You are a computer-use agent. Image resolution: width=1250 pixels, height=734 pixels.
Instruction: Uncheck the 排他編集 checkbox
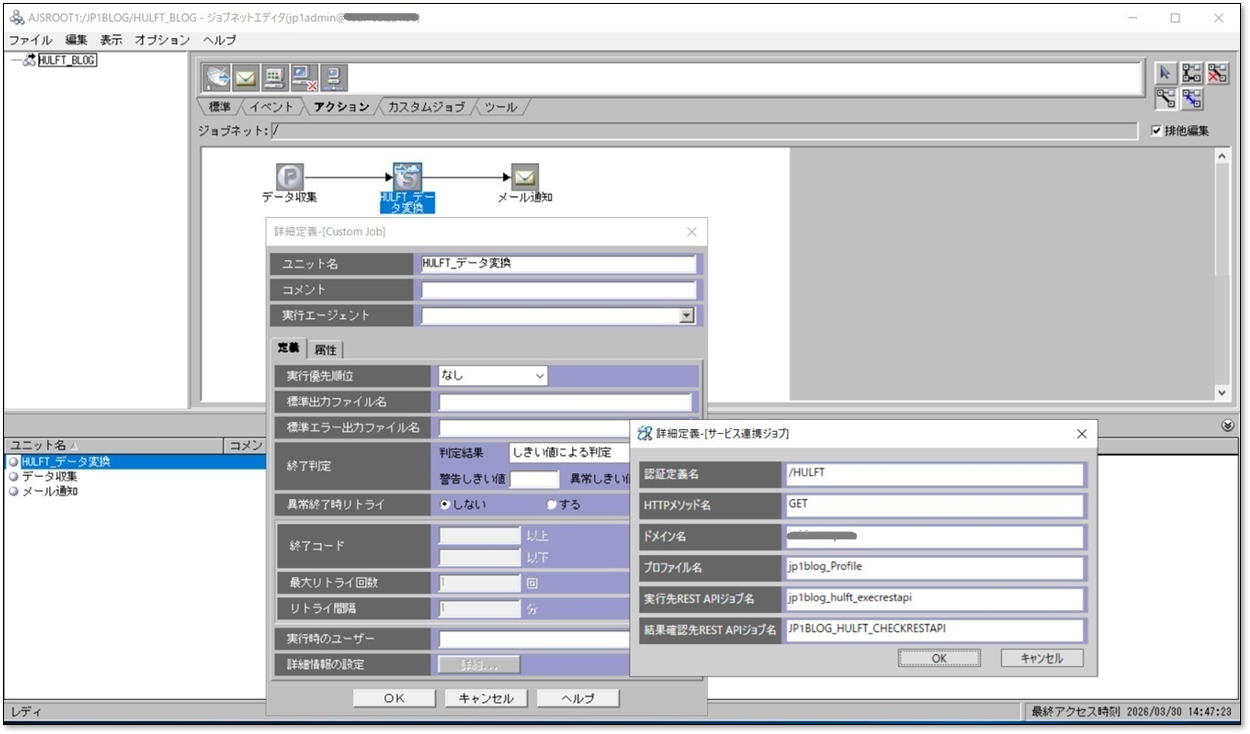(1156, 131)
